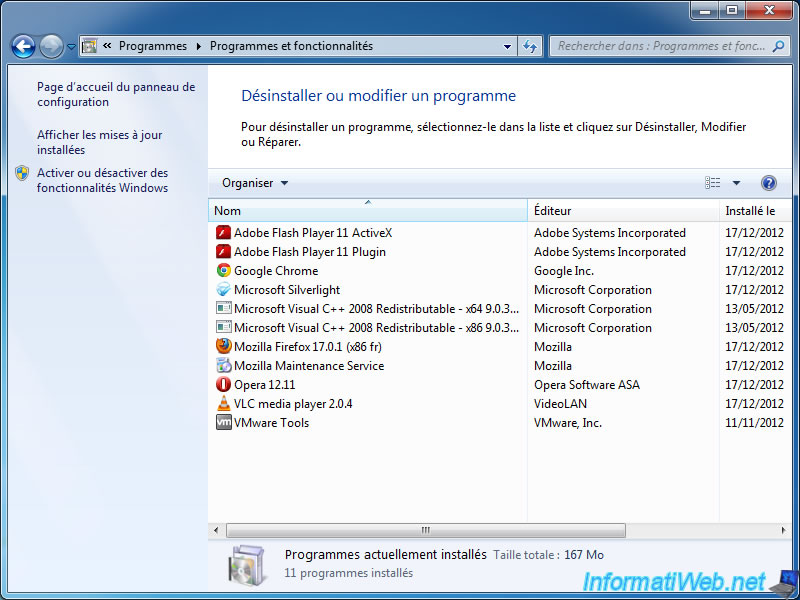The height and width of the screenshot is (600, 800).
Task: Click the Control Panel icon in address bar
Action: coord(89,46)
